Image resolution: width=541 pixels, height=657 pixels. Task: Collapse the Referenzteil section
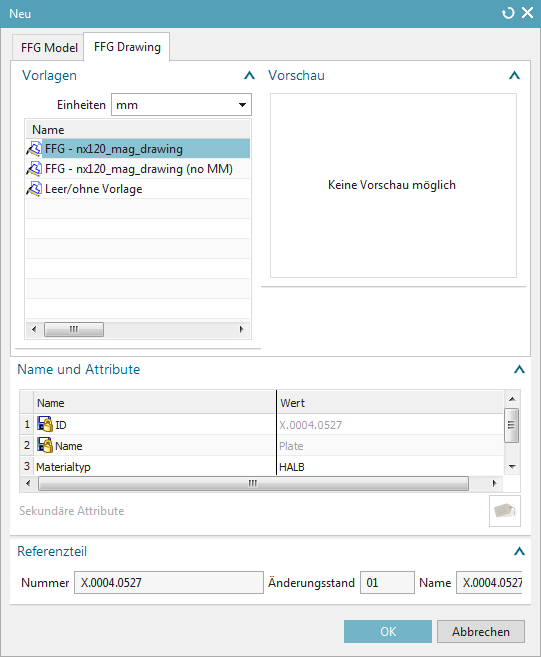point(519,551)
